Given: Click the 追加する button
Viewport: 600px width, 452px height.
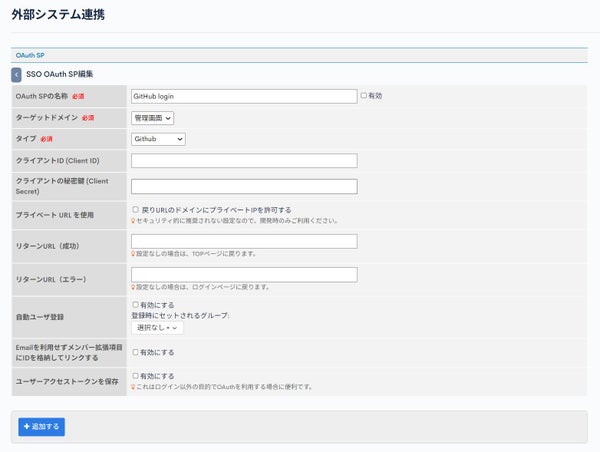Looking at the screenshot, I should tap(41, 427).
